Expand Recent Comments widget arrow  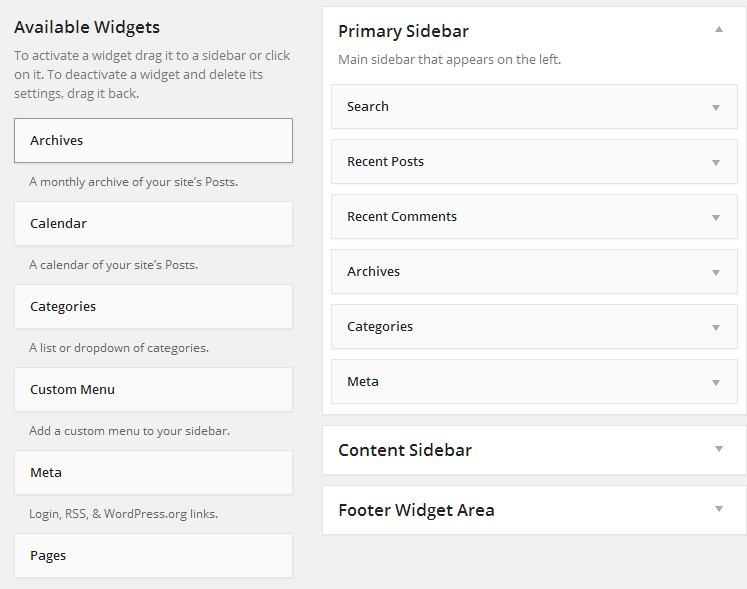[x=716, y=217]
